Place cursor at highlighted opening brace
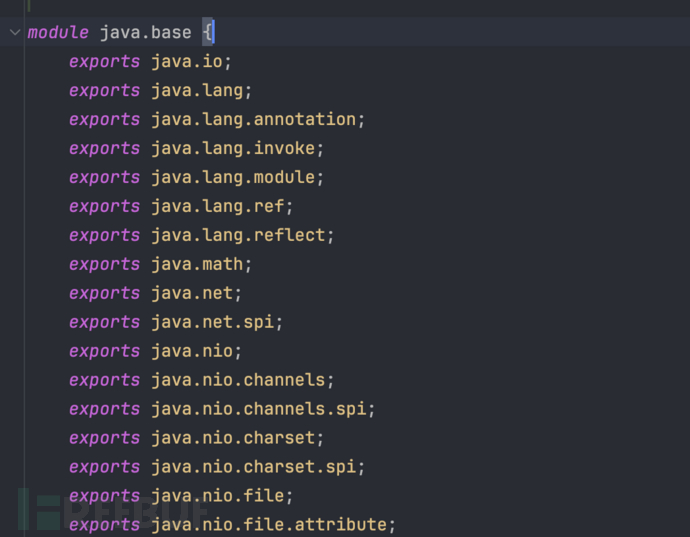Viewport: 690px width, 537px height. click(208, 33)
